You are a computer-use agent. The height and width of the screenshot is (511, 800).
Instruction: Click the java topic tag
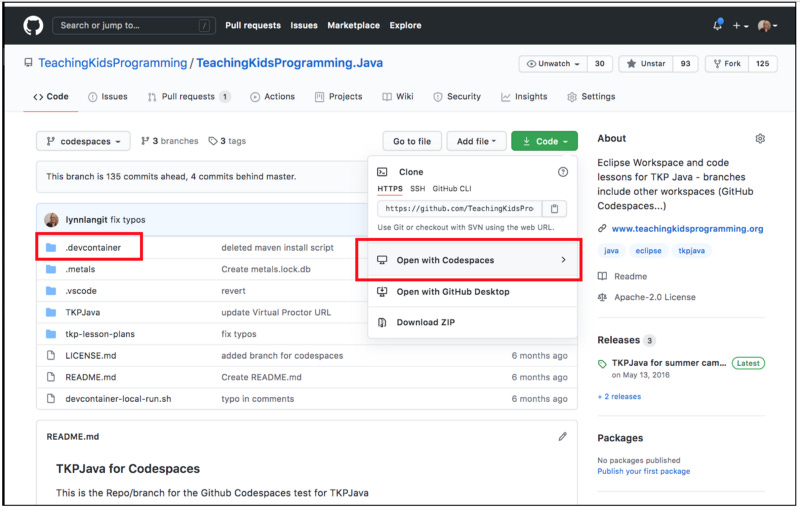611,251
